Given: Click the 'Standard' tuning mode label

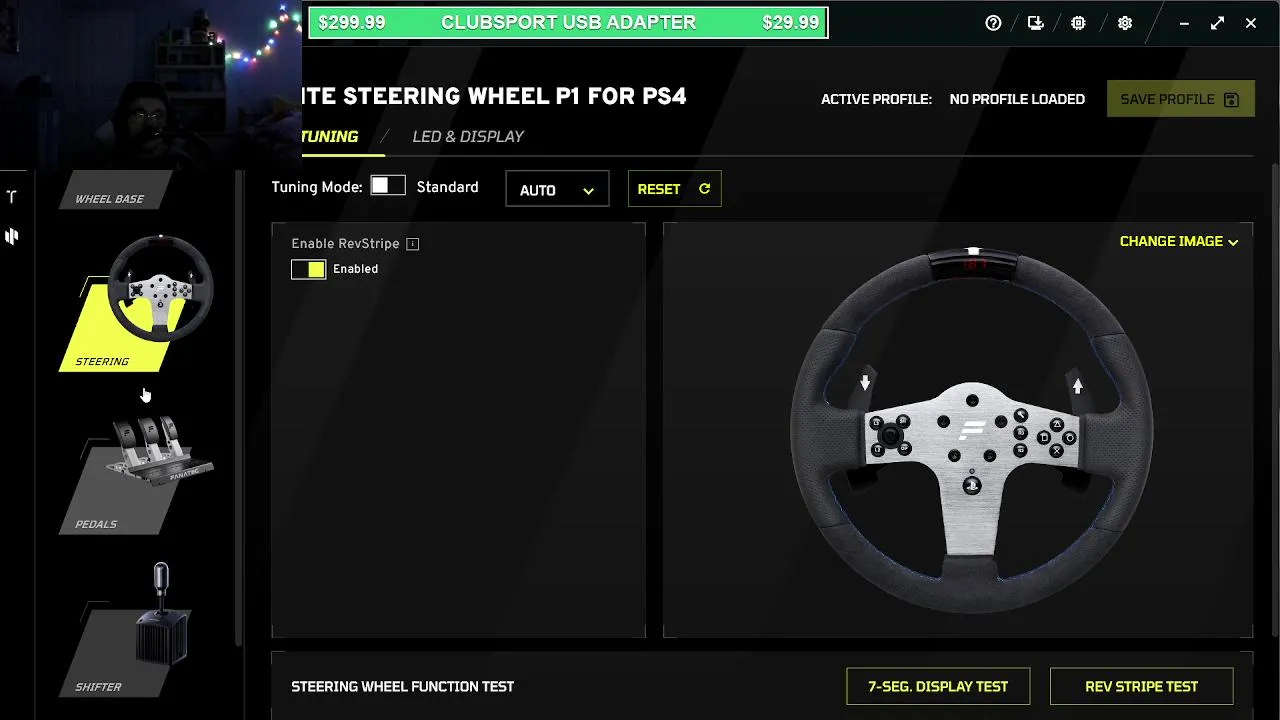Looking at the screenshot, I should (447, 187).
